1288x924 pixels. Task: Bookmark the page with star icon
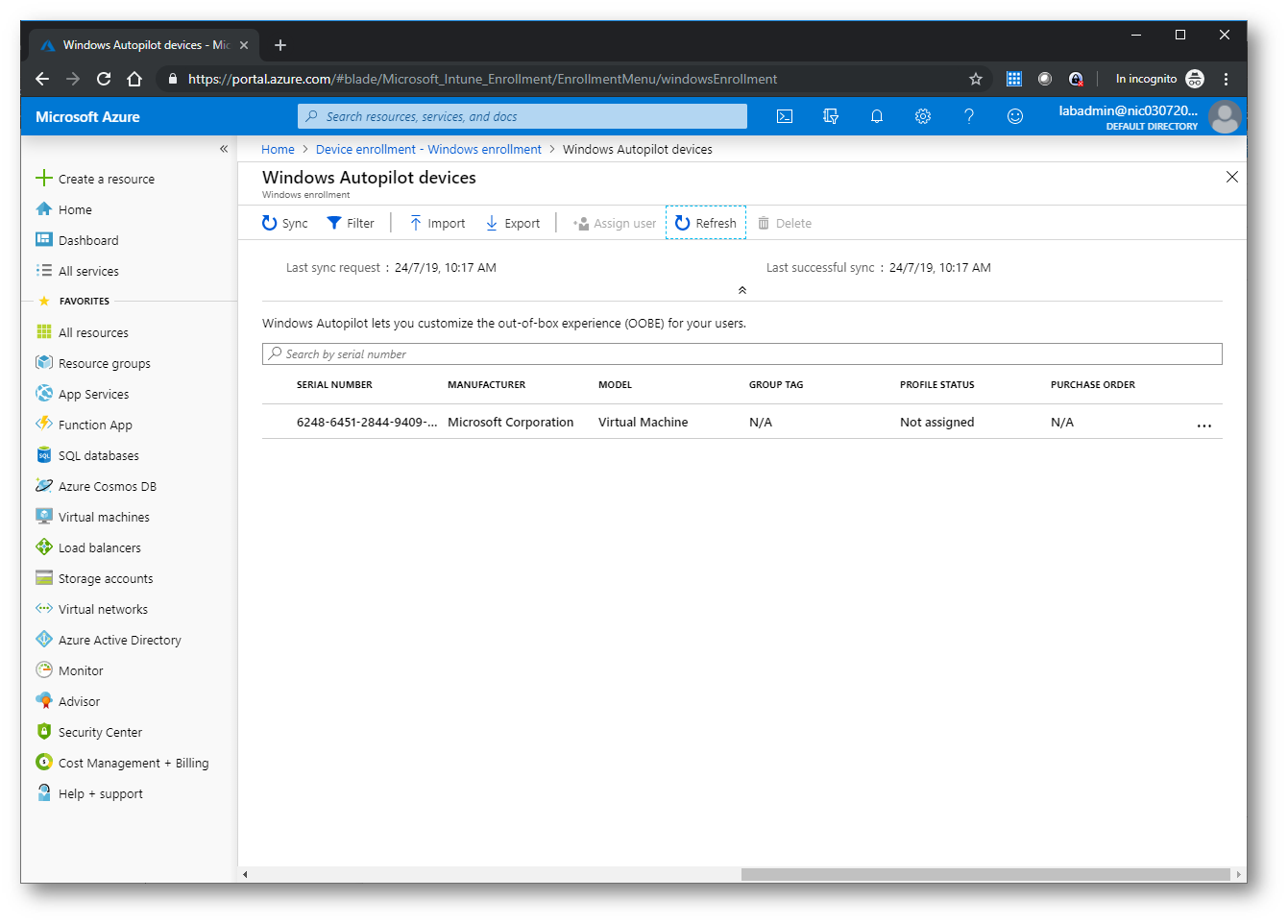click(976, 79)
